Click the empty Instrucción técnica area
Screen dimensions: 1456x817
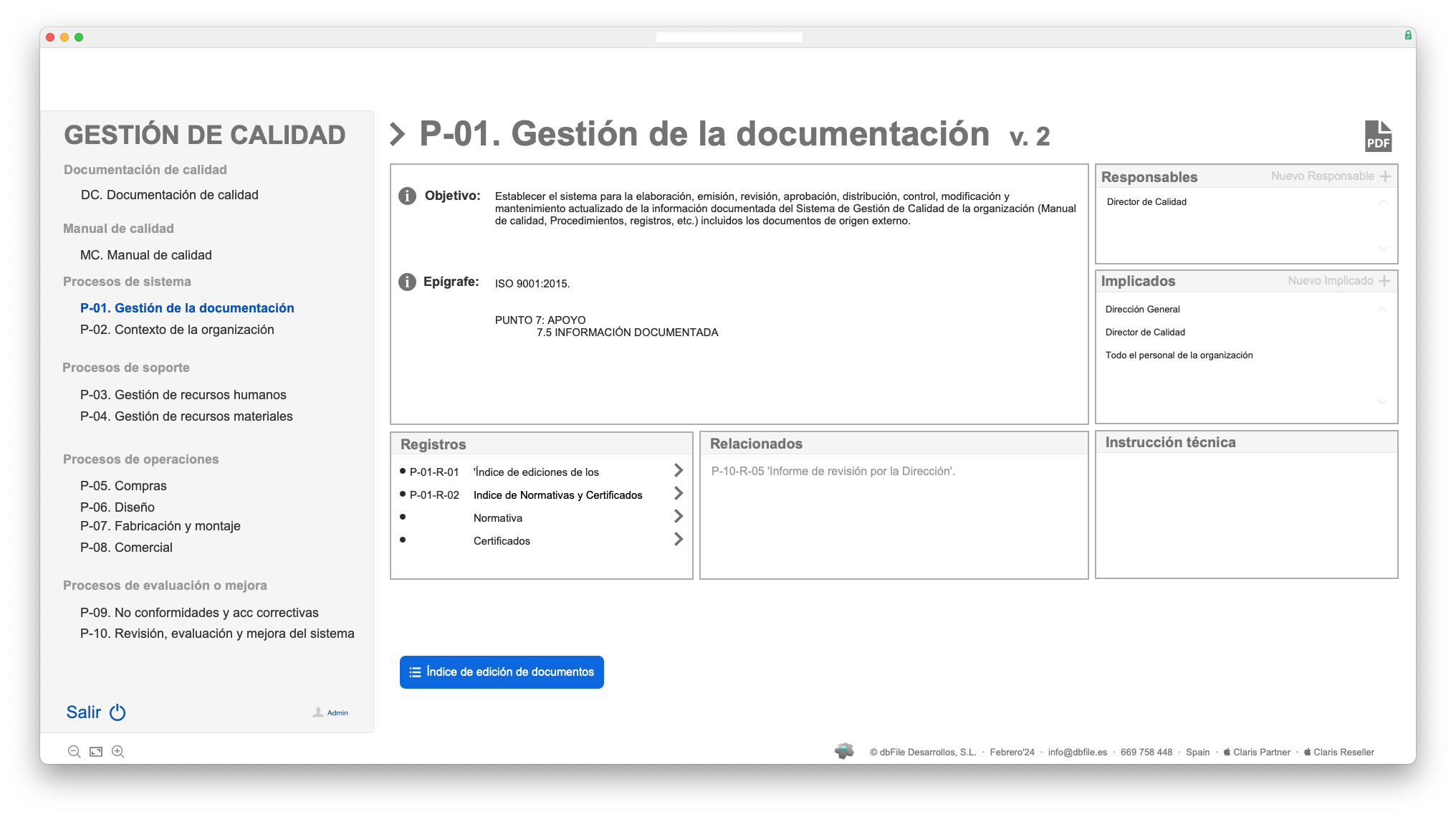click(1246, 515)
